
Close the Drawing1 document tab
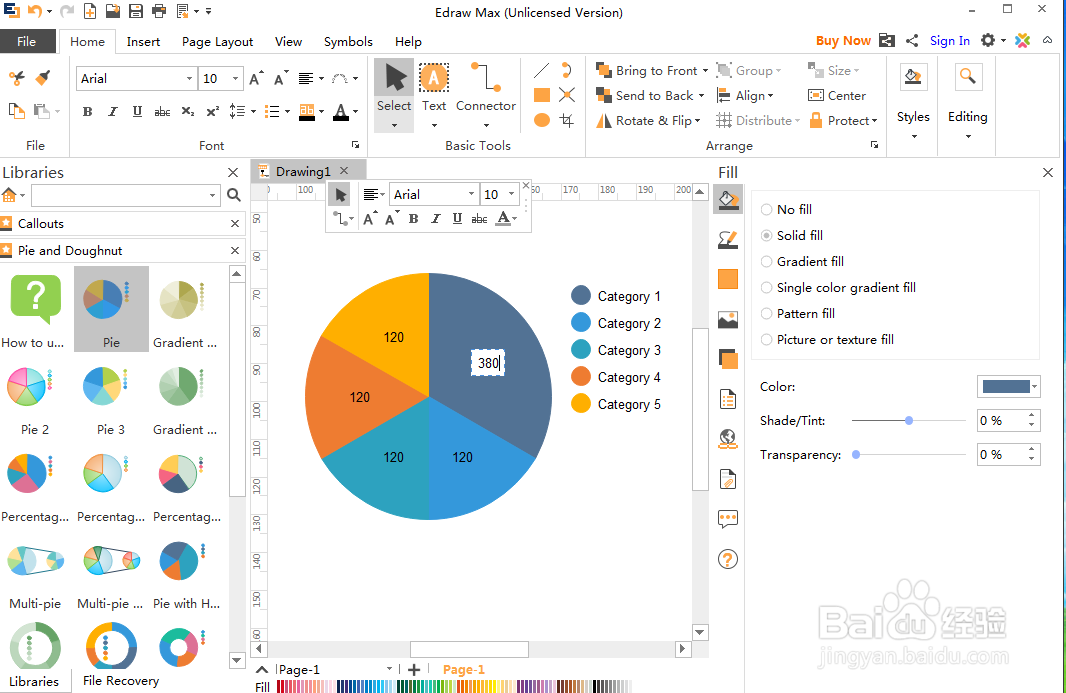[344, 171]
